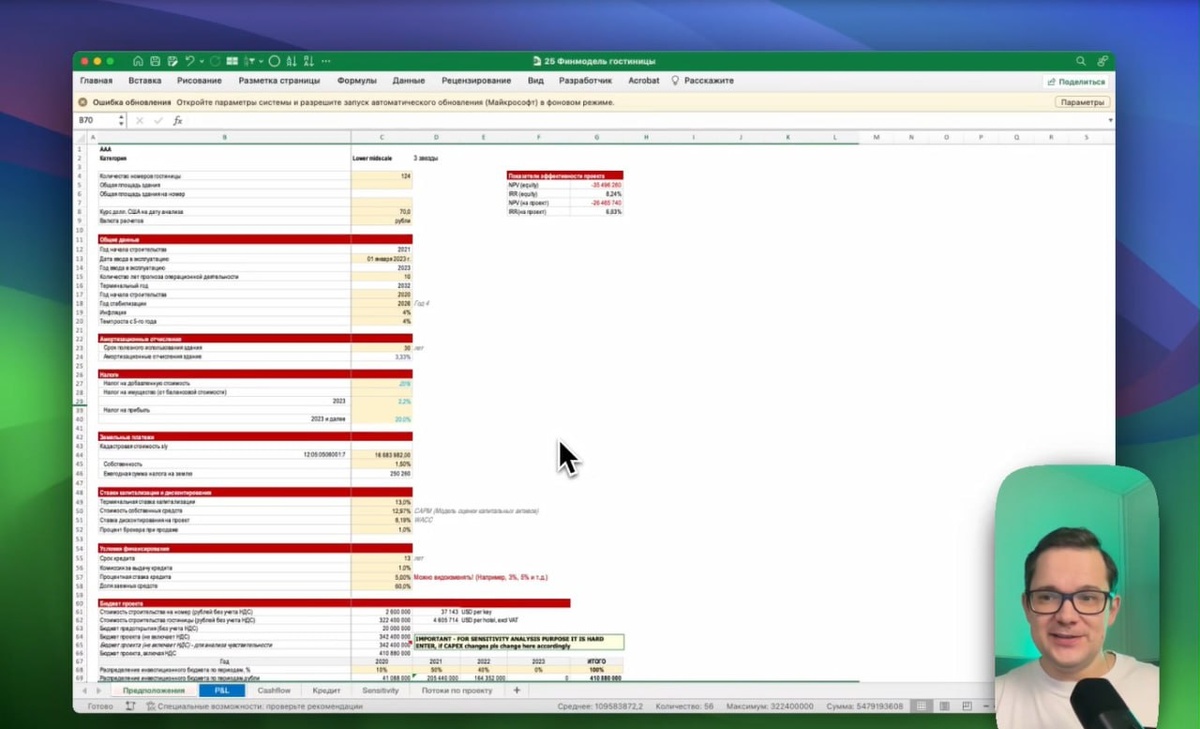Screen dimensions: 1200x729
Task: Switch to the Cashflow sheet tab
Action: [274, 691]
